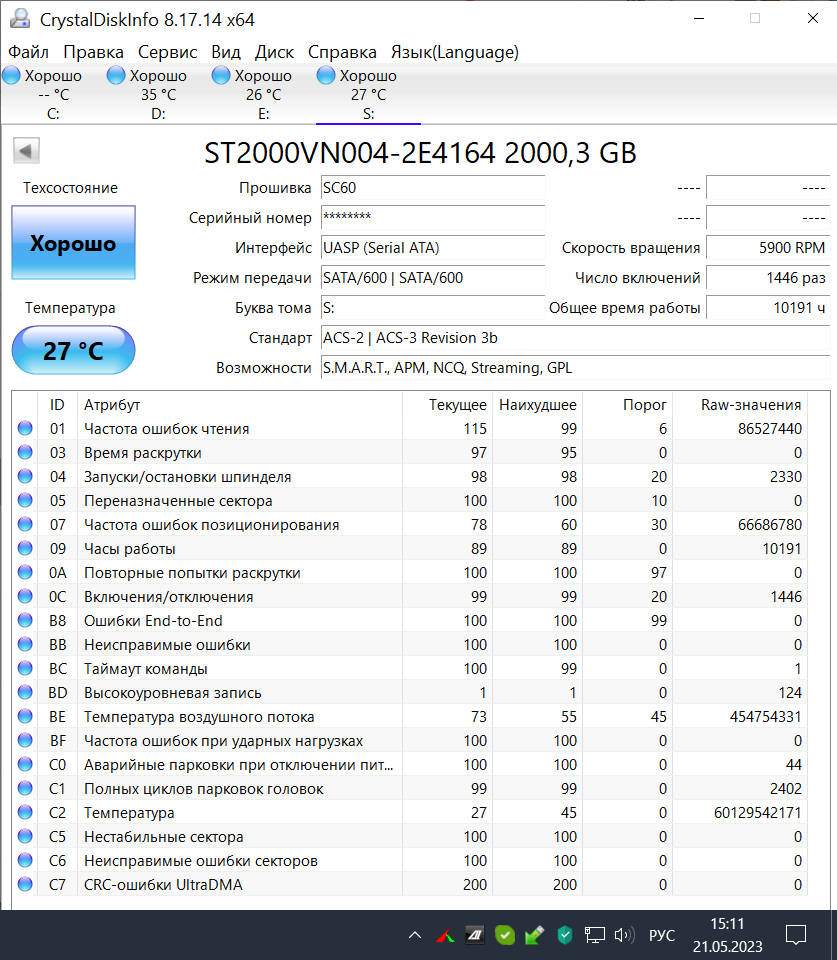Click status icon for Высокоуровневая запись
The width and height of the screenshot is (837, 960).
[25, 692]
